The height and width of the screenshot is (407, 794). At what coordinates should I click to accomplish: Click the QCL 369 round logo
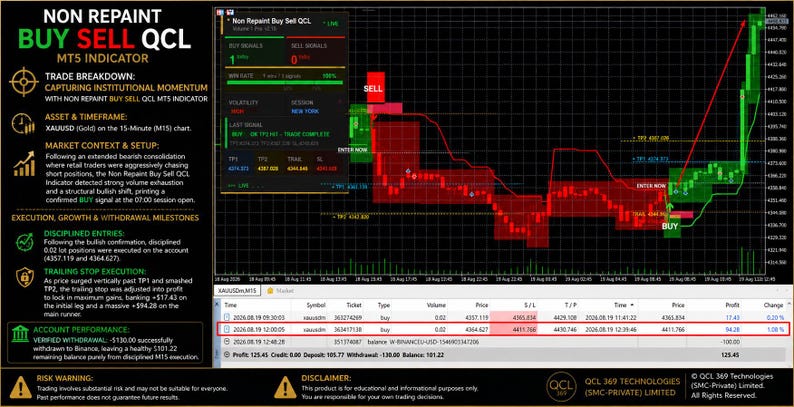point(561,387)
